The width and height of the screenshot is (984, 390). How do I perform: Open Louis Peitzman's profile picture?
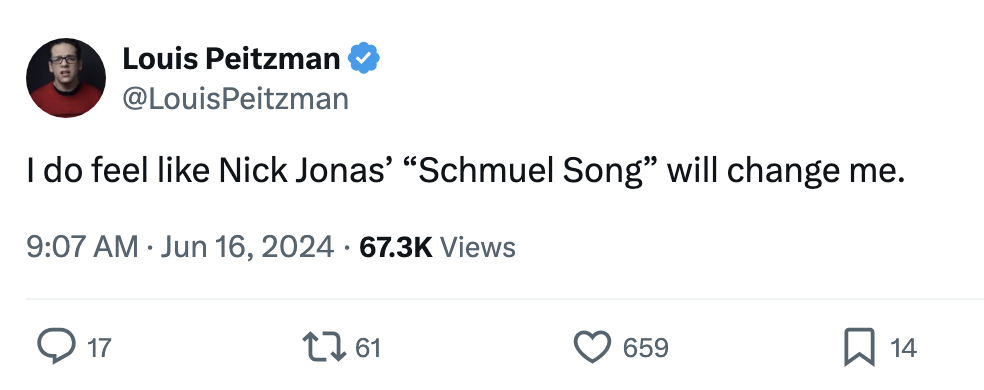click(66, 78)
